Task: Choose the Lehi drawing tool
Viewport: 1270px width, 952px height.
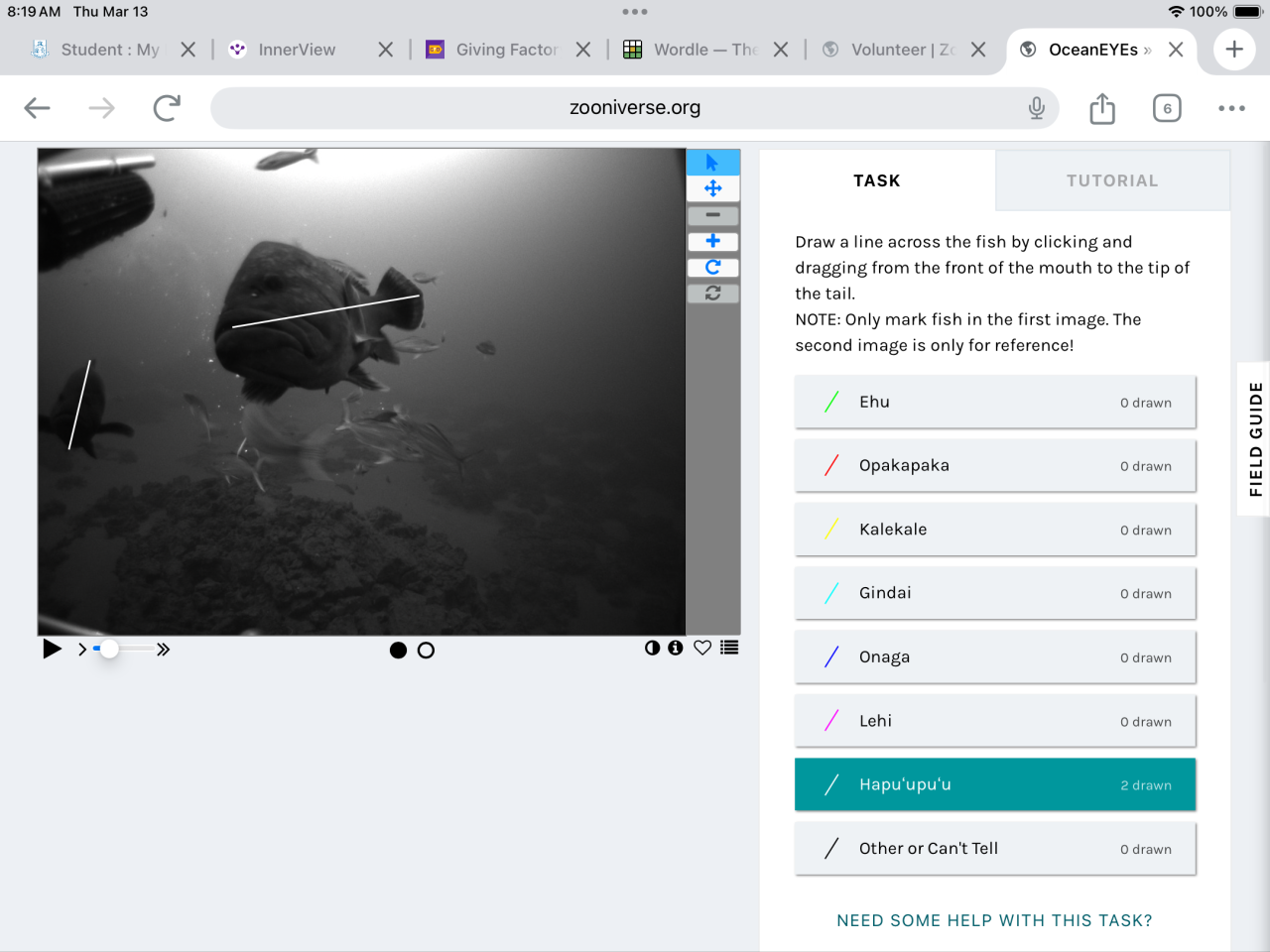Action: click(995, 721)
